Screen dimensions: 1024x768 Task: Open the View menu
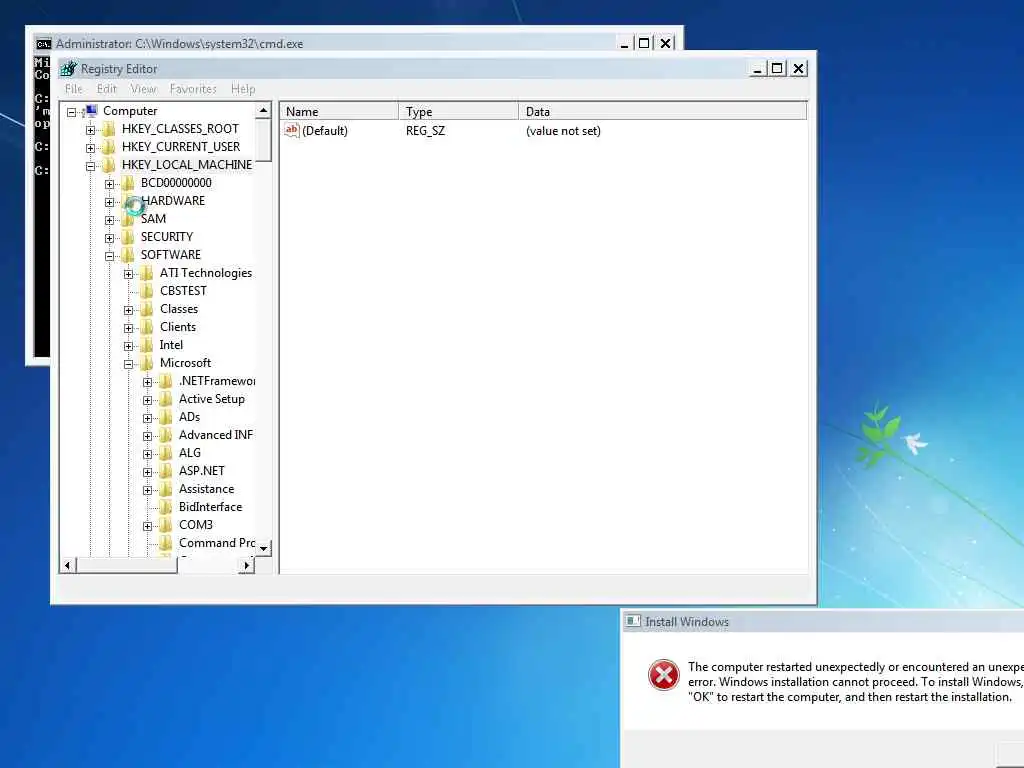(x=143, y=89)
